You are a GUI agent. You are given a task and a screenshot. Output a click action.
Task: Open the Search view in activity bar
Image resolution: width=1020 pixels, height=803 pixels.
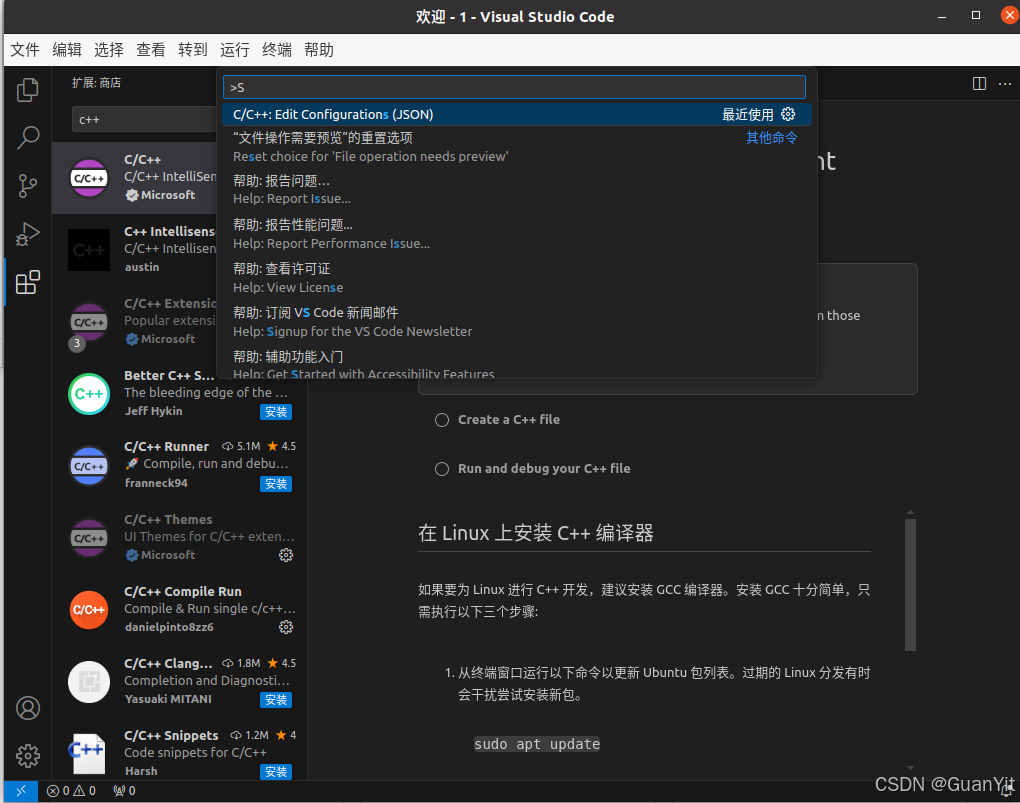click(x=27, y=137)
